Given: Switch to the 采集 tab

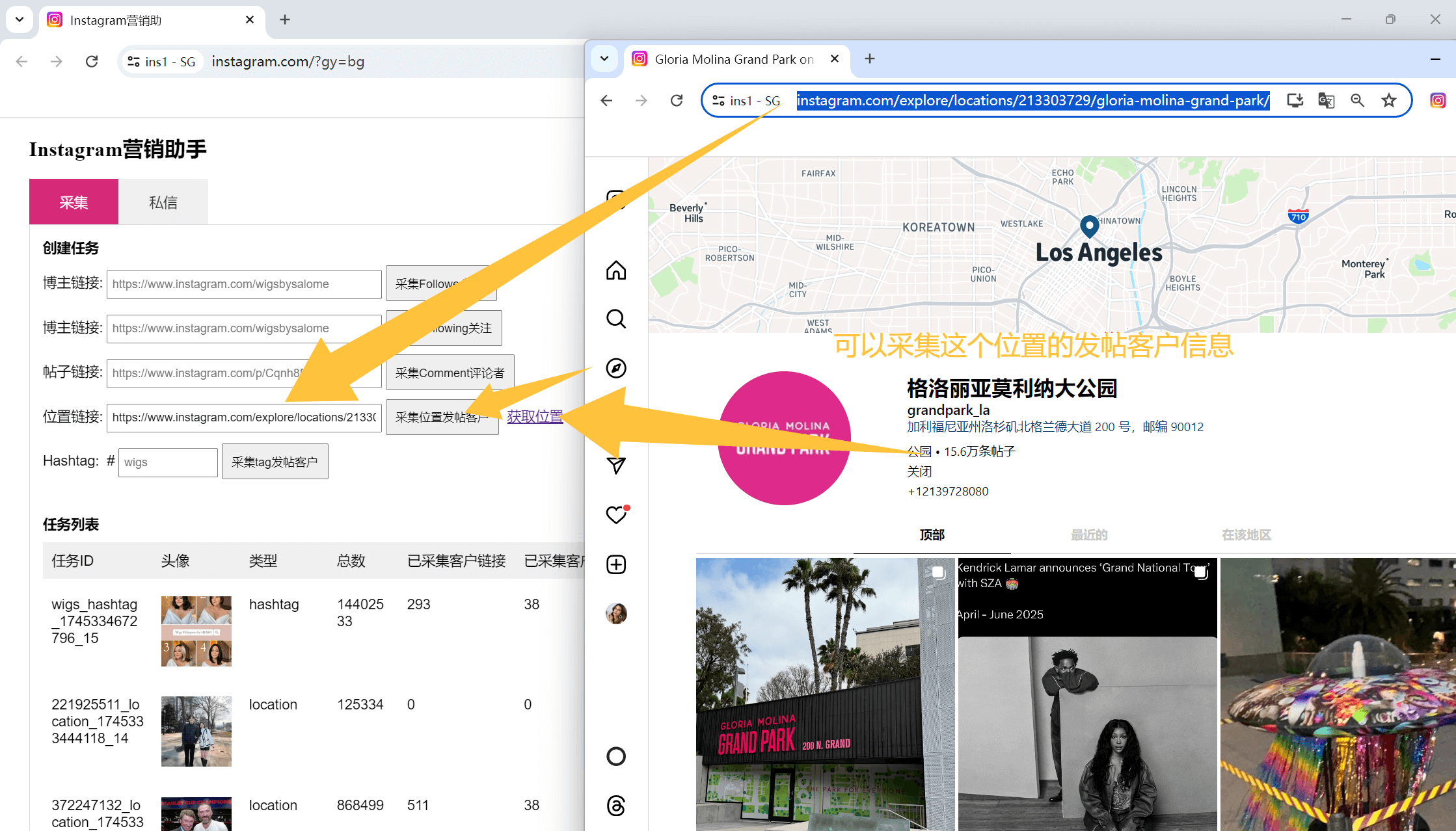Looking at the screenshot, I should click(74, 202).
